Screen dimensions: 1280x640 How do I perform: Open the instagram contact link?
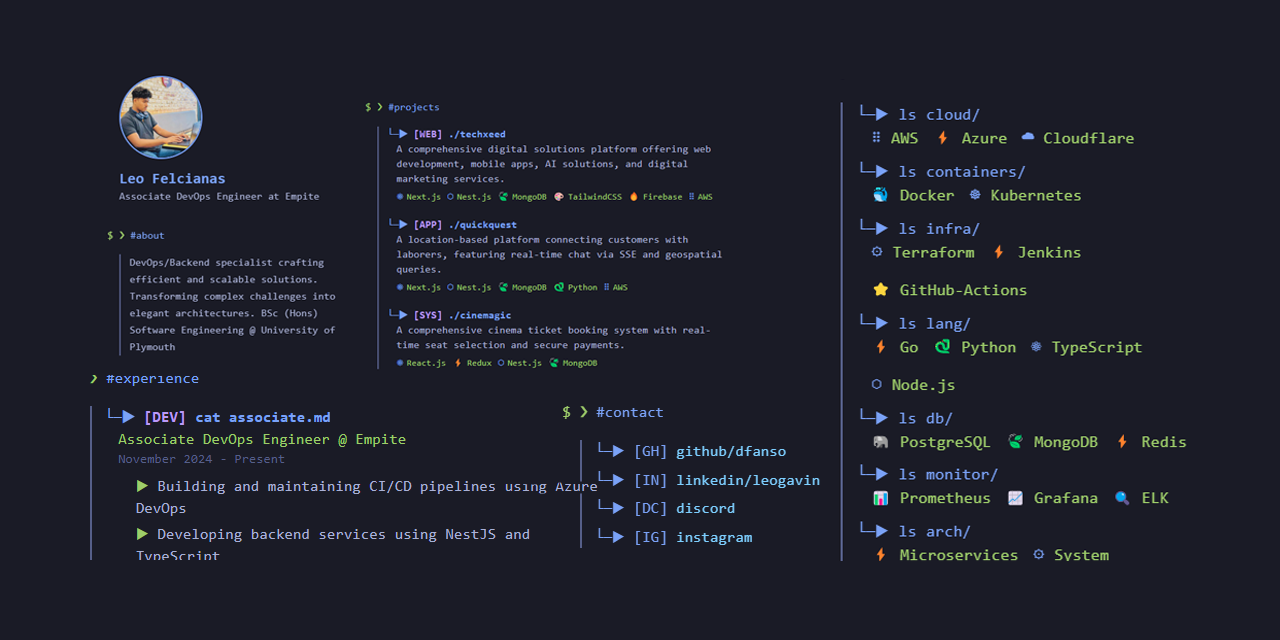click(714, 537)
